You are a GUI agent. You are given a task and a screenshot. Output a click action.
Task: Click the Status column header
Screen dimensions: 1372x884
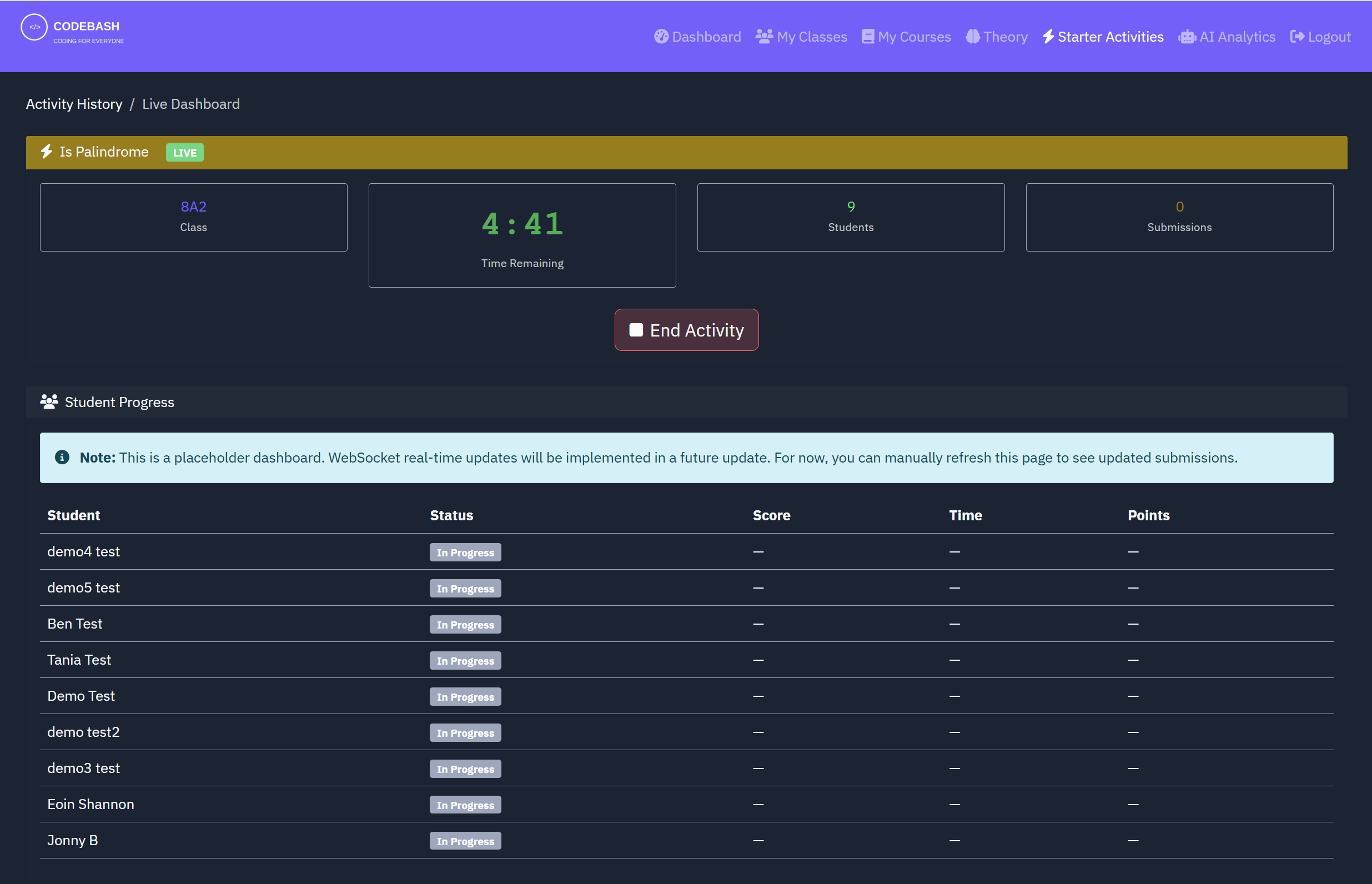[x=451, y=515]
